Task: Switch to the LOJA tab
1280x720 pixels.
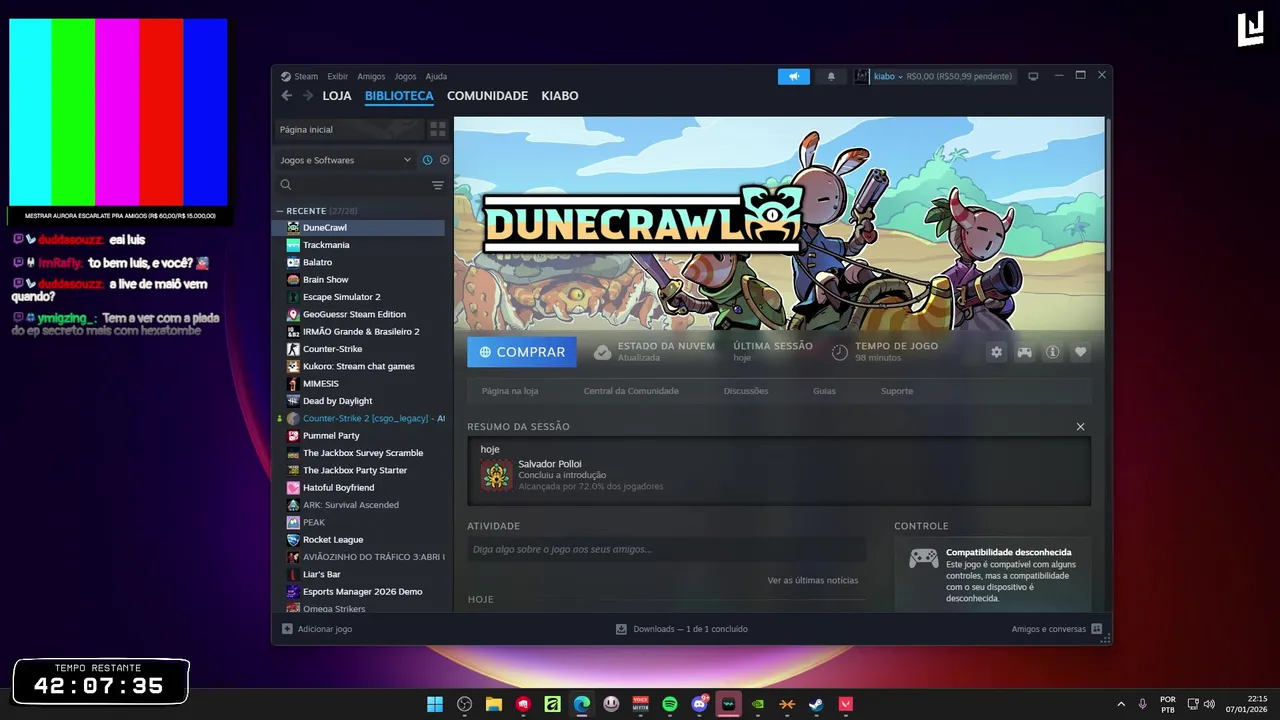Action: tap(337, 96)
